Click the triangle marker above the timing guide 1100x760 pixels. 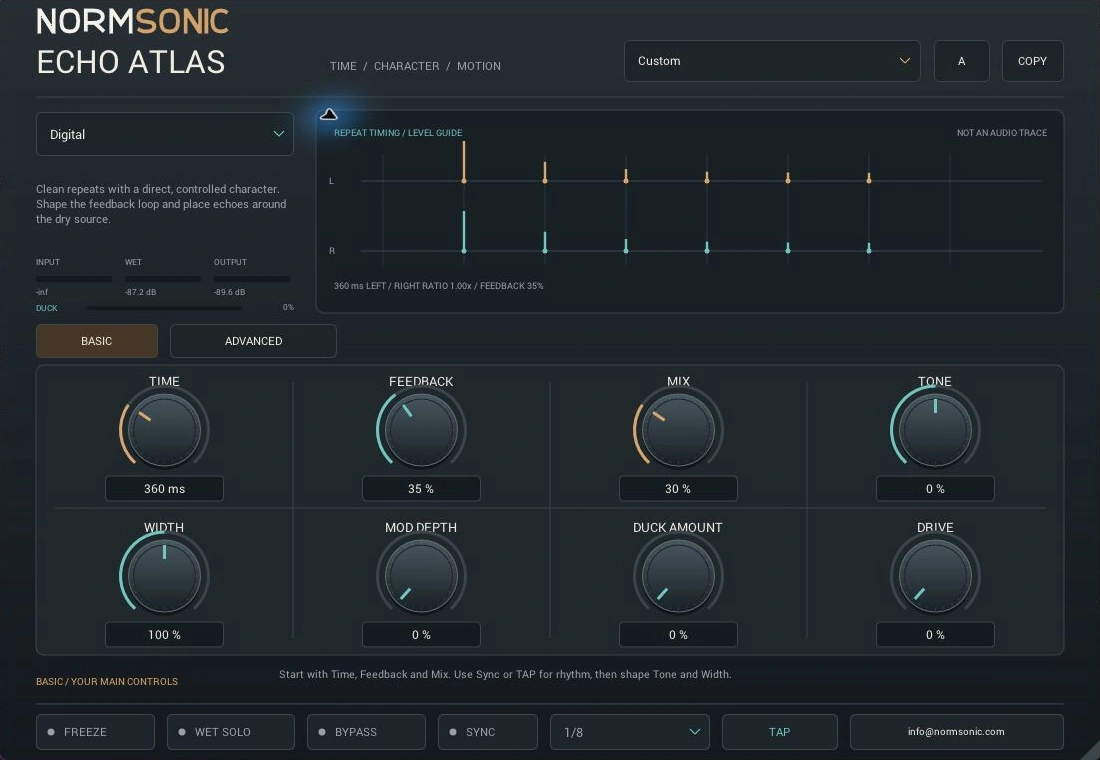coord(328,114)
